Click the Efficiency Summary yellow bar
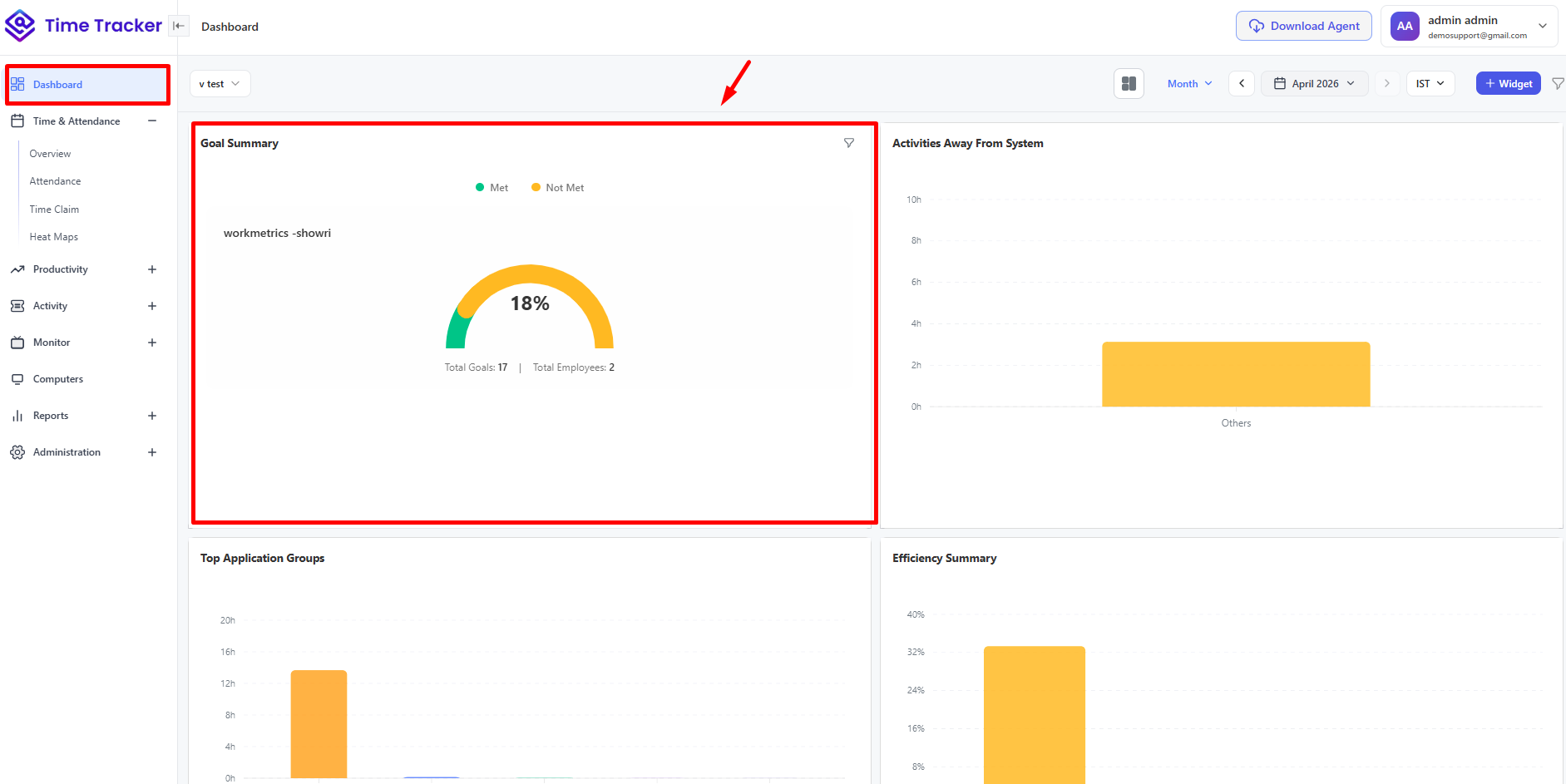Screen dimensions: 1566x784 click(x=1035, y=715)
